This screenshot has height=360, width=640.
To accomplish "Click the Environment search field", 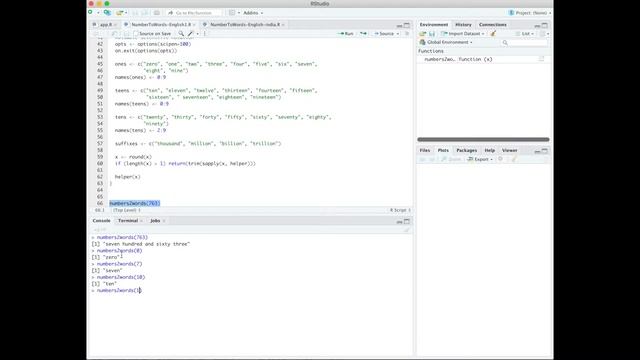I will click(x=525, y=42).
